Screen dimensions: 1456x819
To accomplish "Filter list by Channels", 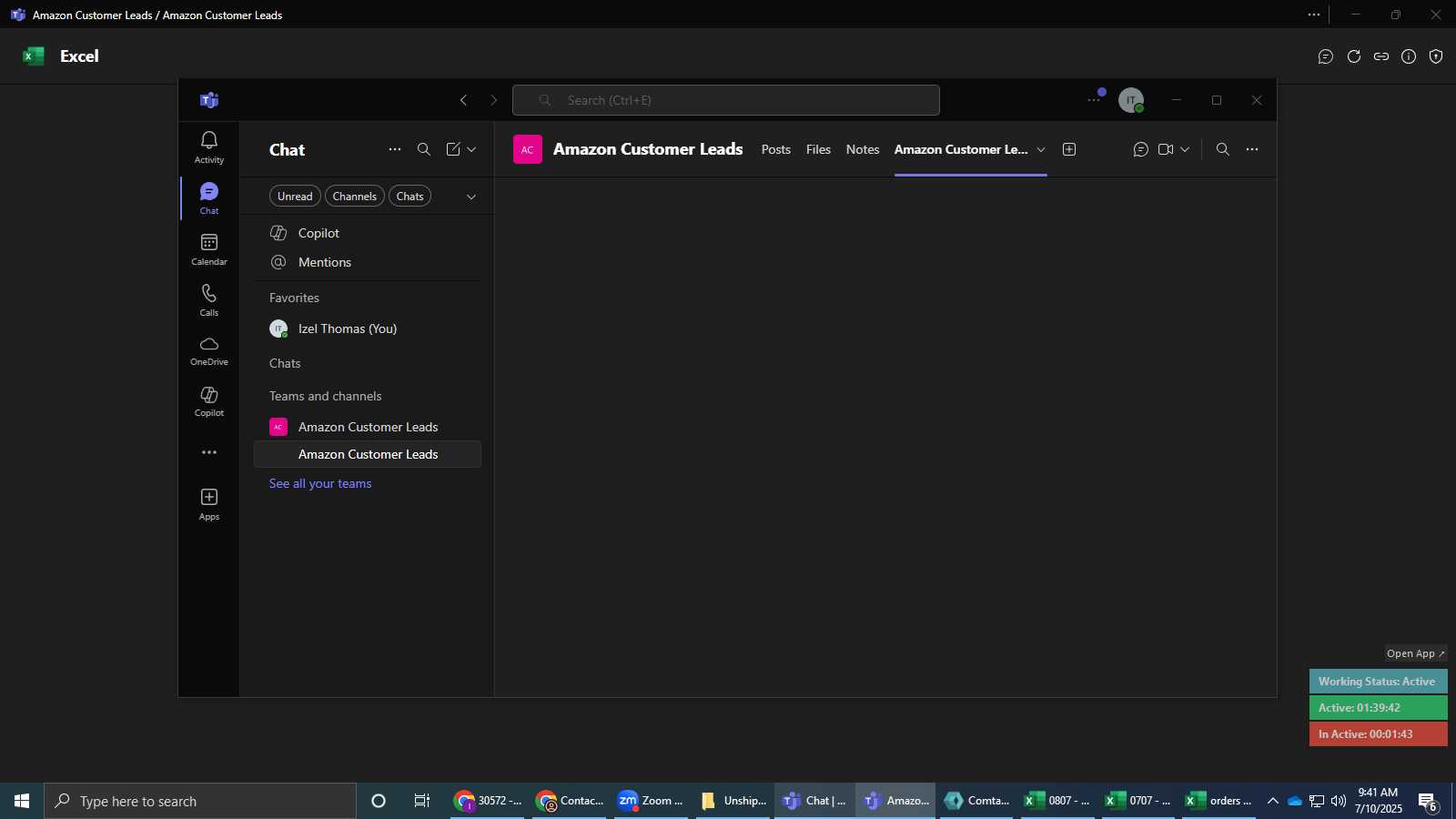I will [x=355, y=197].
